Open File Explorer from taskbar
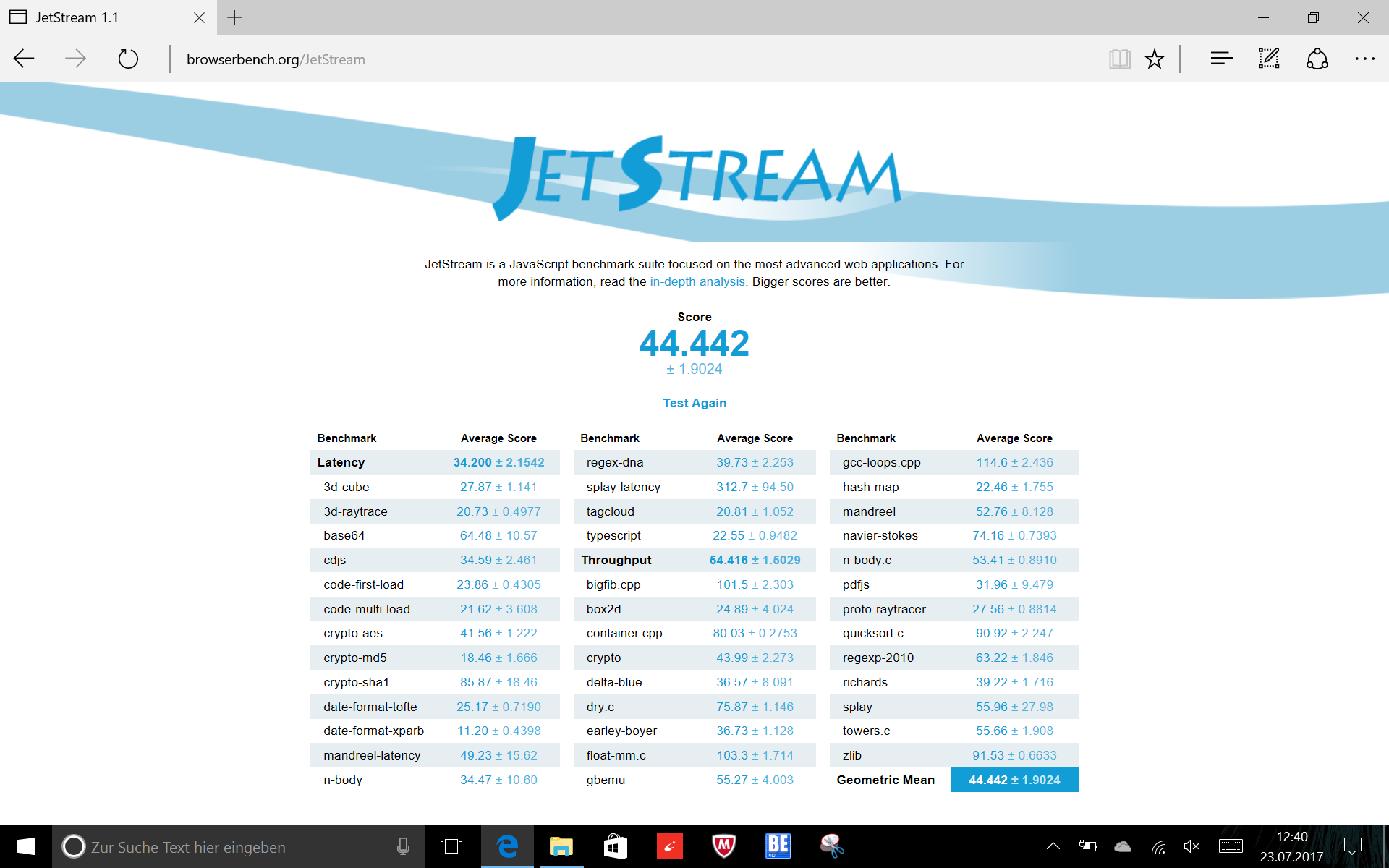1389x868 pixels. (x=561, y=846)
